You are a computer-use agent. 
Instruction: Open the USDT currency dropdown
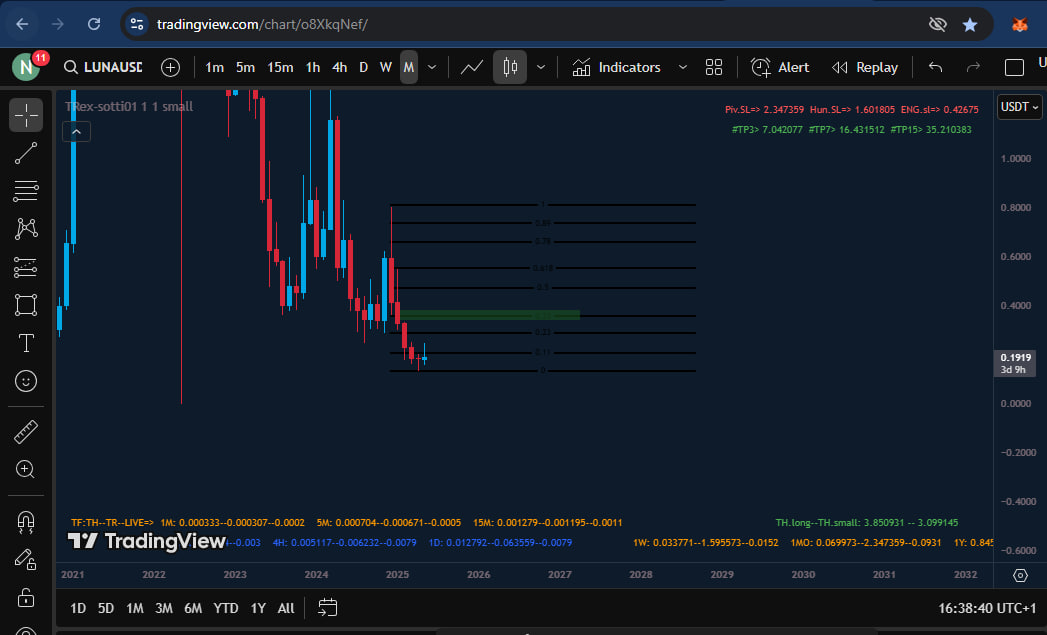click(x=1020, y=106)
